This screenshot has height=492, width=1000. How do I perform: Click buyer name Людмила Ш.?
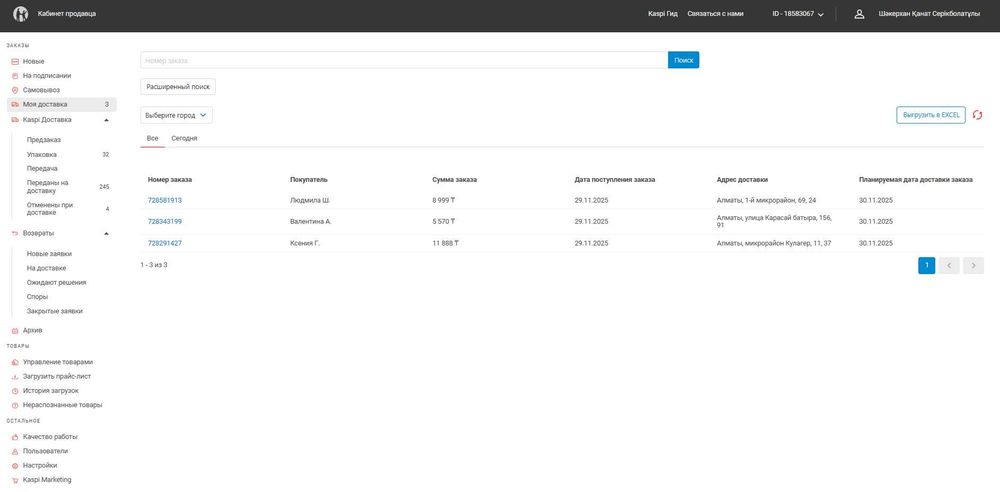click(x=310, y=200)
